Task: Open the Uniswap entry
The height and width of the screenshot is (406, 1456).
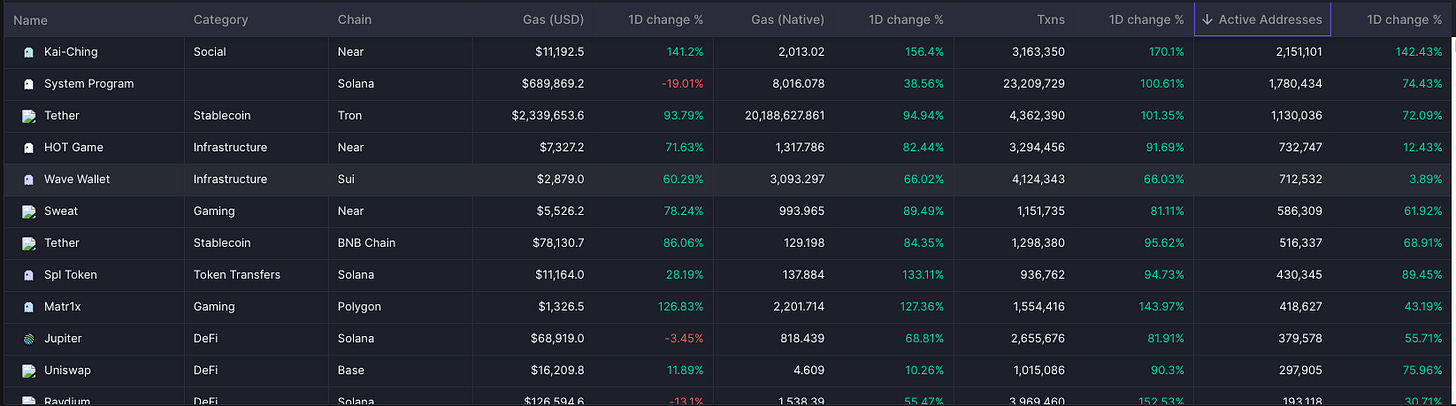Action: [67, 371]
